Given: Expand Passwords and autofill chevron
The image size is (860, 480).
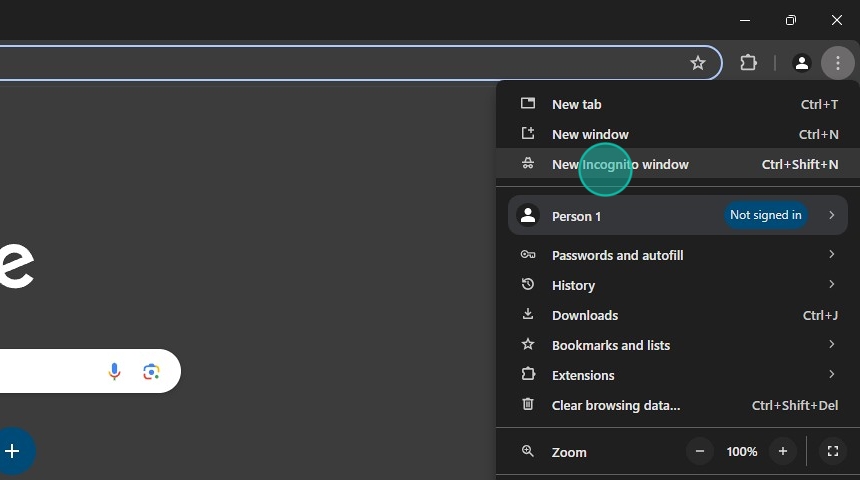Looking at the screenshot, I should tap(831, 254).
